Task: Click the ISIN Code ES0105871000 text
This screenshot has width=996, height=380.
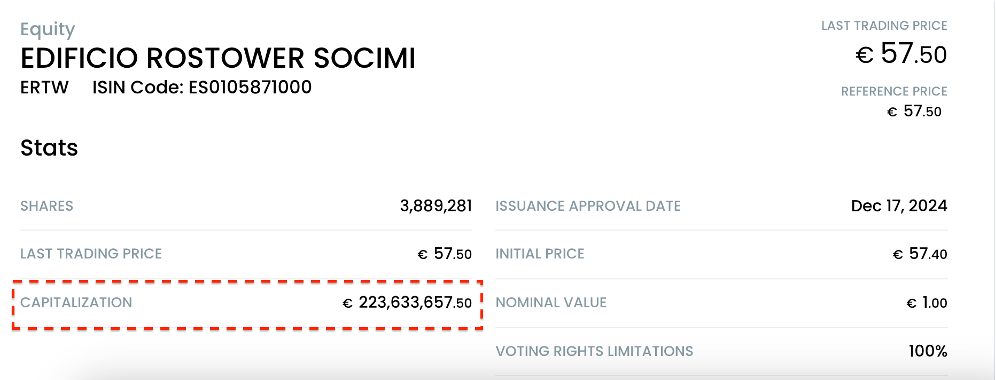Action: 202,87
